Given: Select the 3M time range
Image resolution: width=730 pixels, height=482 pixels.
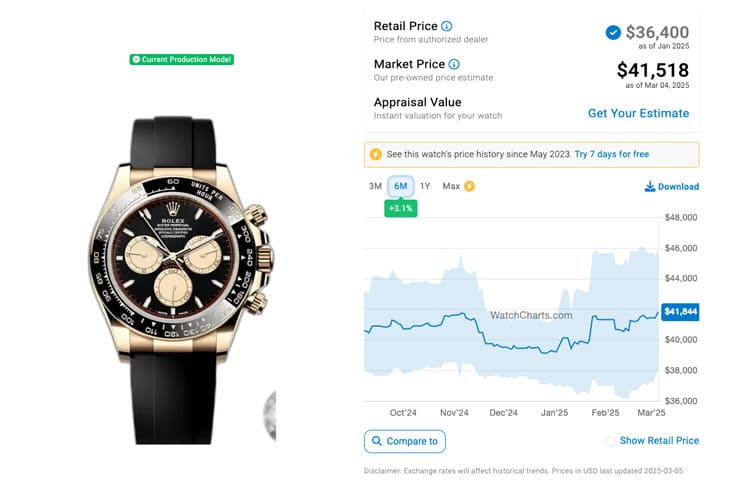Looking at the screenshot, I should pyautogui.click(x=375, y=186).
